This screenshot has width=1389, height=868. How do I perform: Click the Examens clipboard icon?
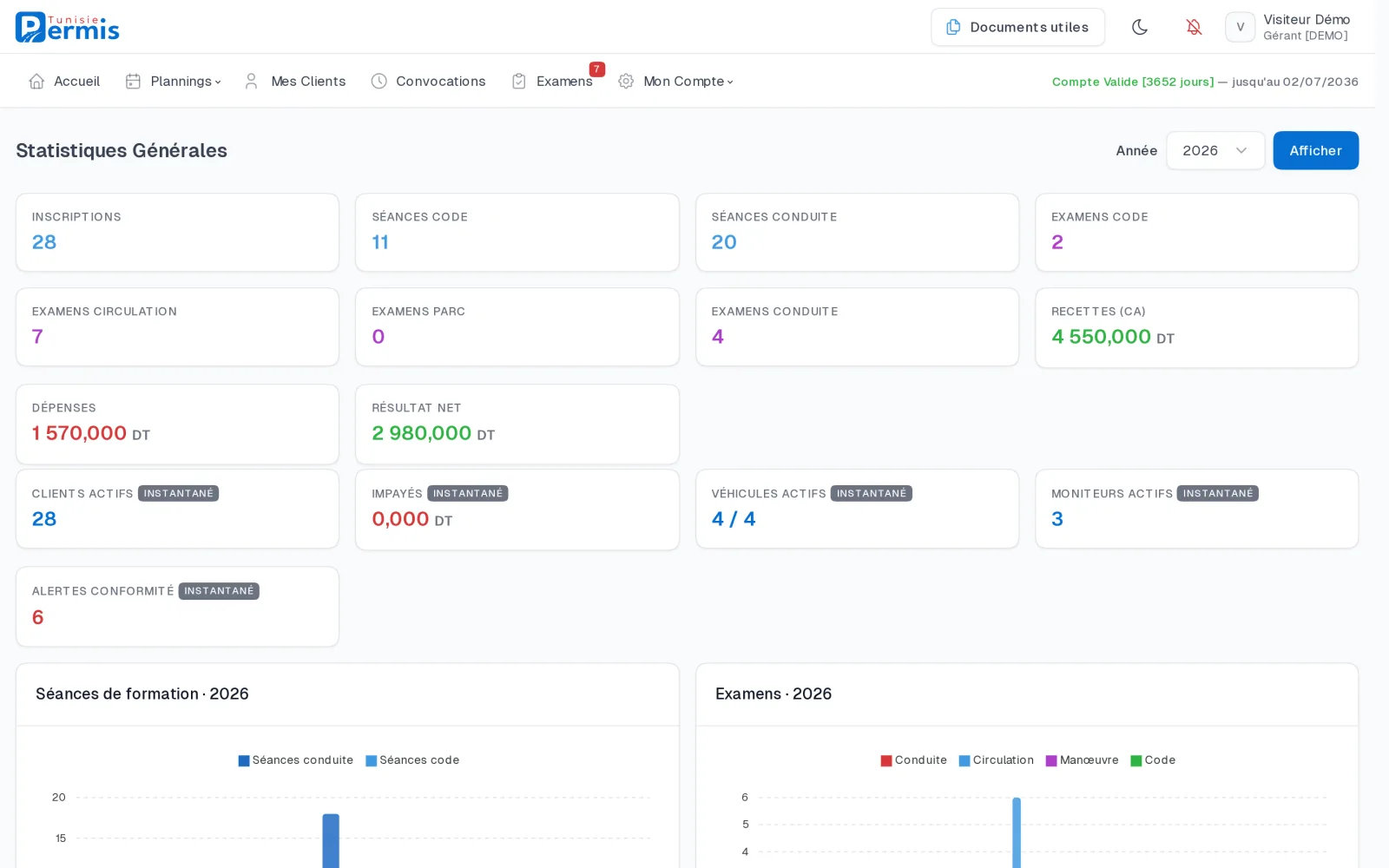tap(519, 81)
